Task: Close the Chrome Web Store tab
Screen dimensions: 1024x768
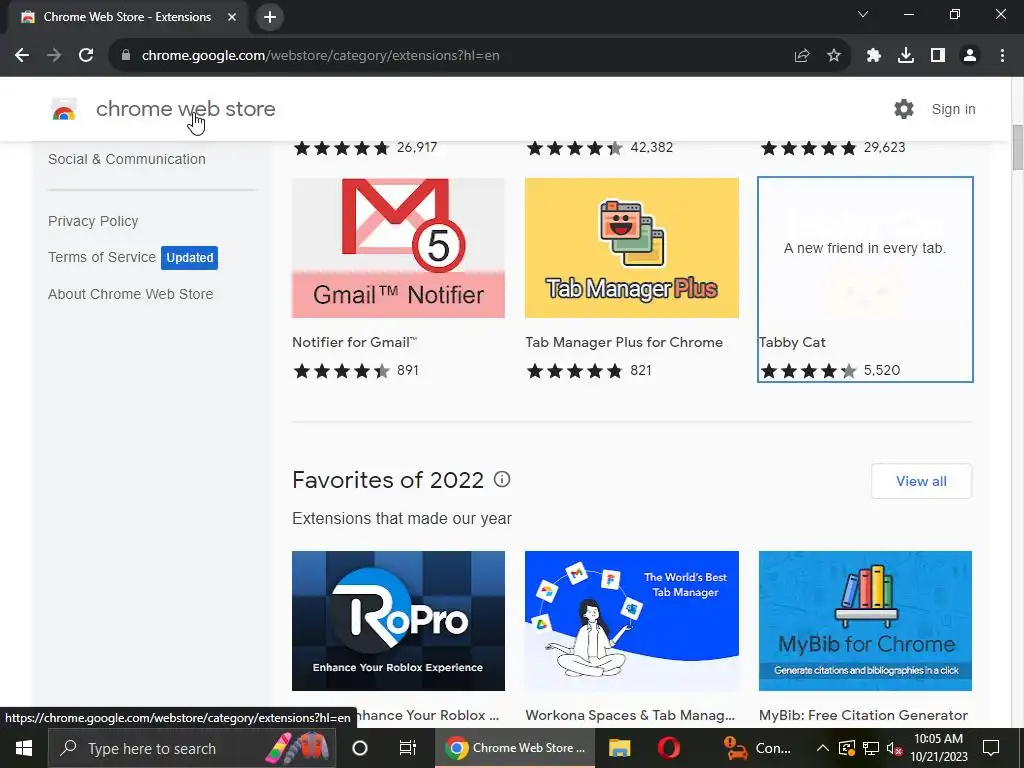Action: tap(232, 17)
